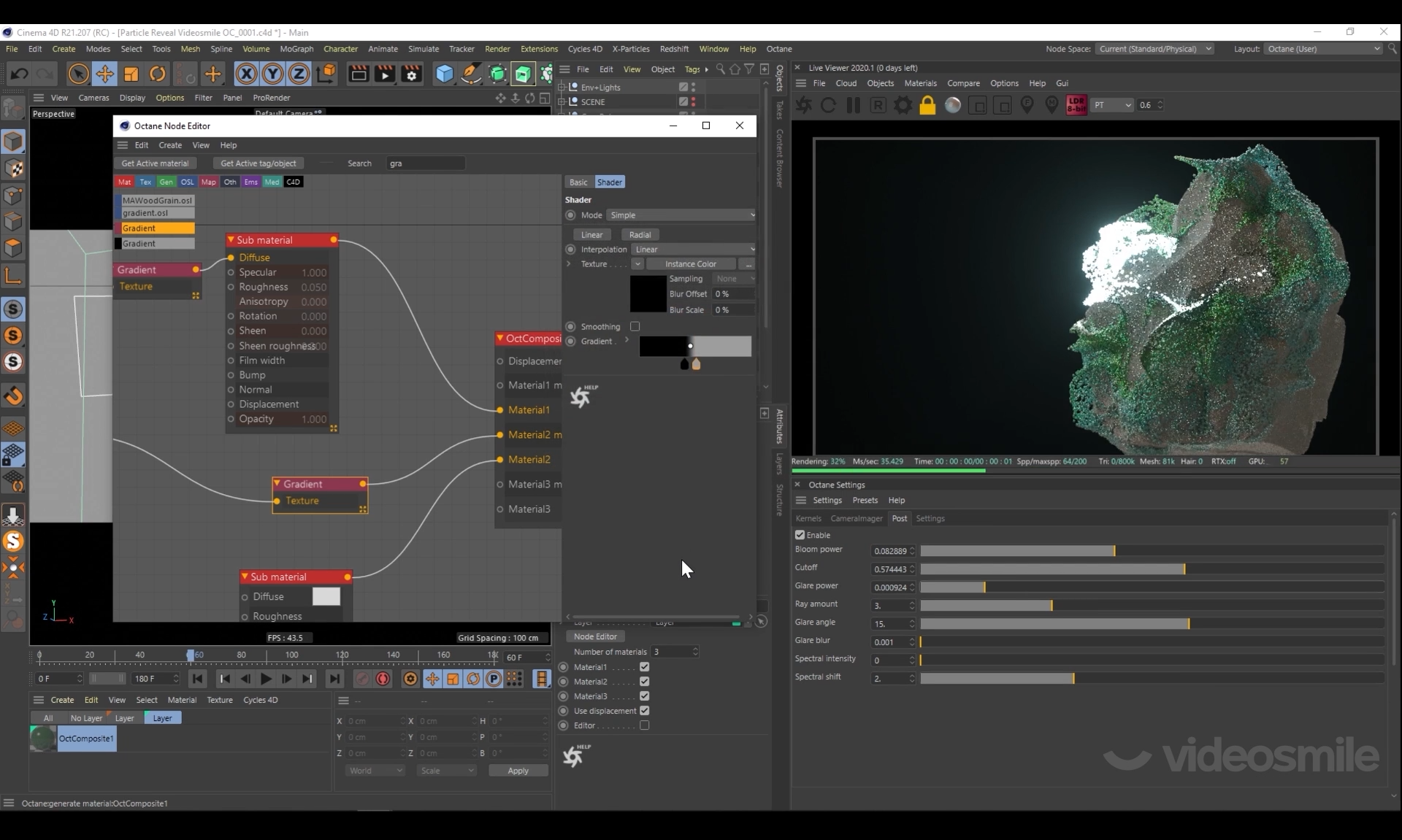Open the shader Mode Simple dropdown
1402x840 pixels.
click(681, 215)
